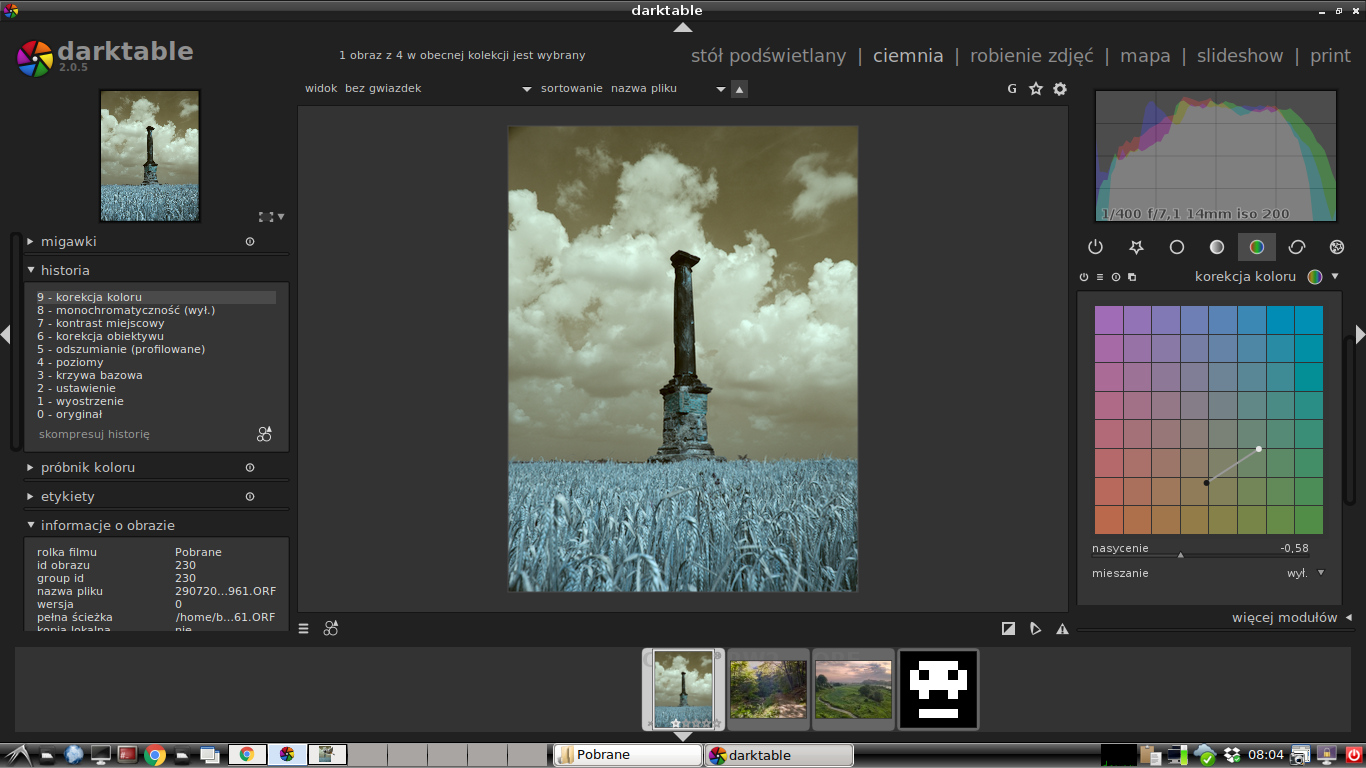Image resolution: width=1366 pixels, height=768 pixels.
Task: Select the tone modules group icon
Action: point(1217,247)
